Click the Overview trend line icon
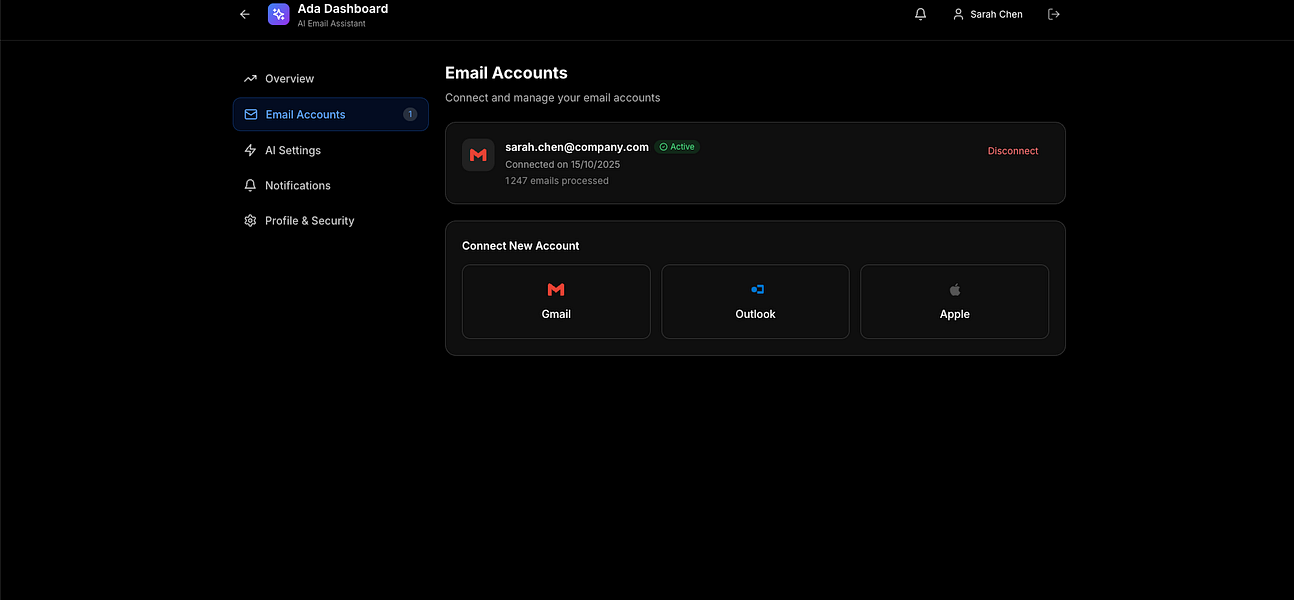1294x600 pixels. (250, 78)
